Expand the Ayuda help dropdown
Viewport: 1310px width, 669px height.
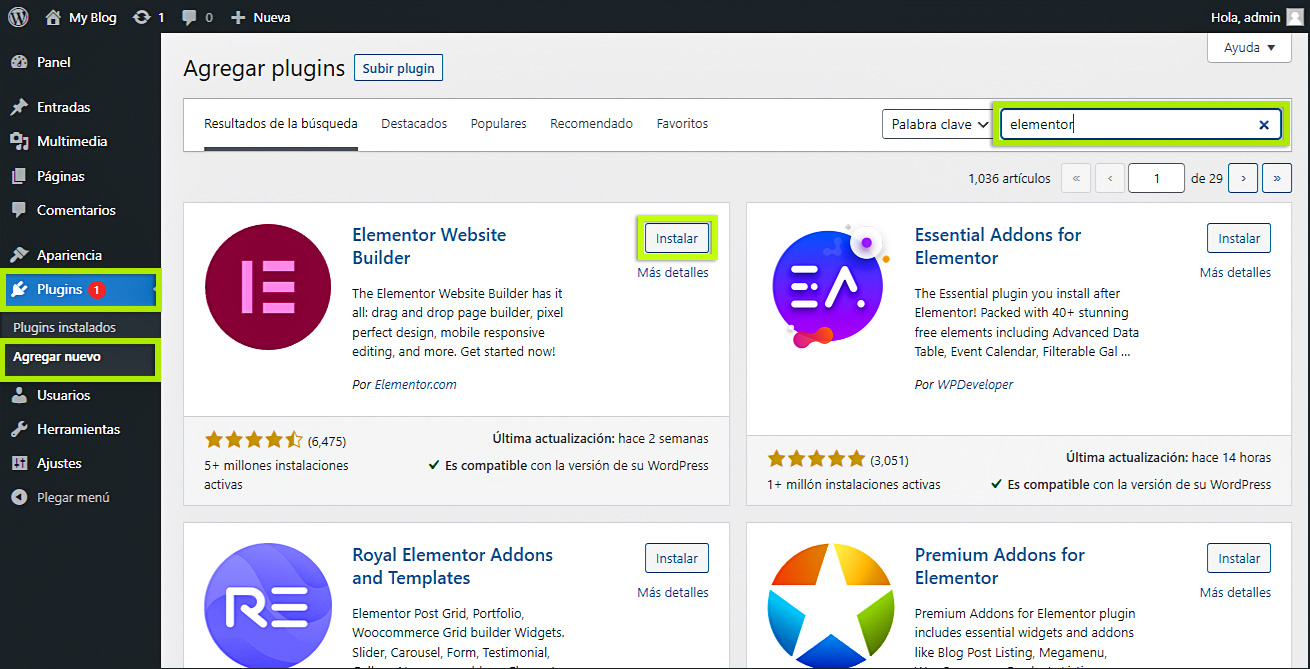click(1249, 48)
